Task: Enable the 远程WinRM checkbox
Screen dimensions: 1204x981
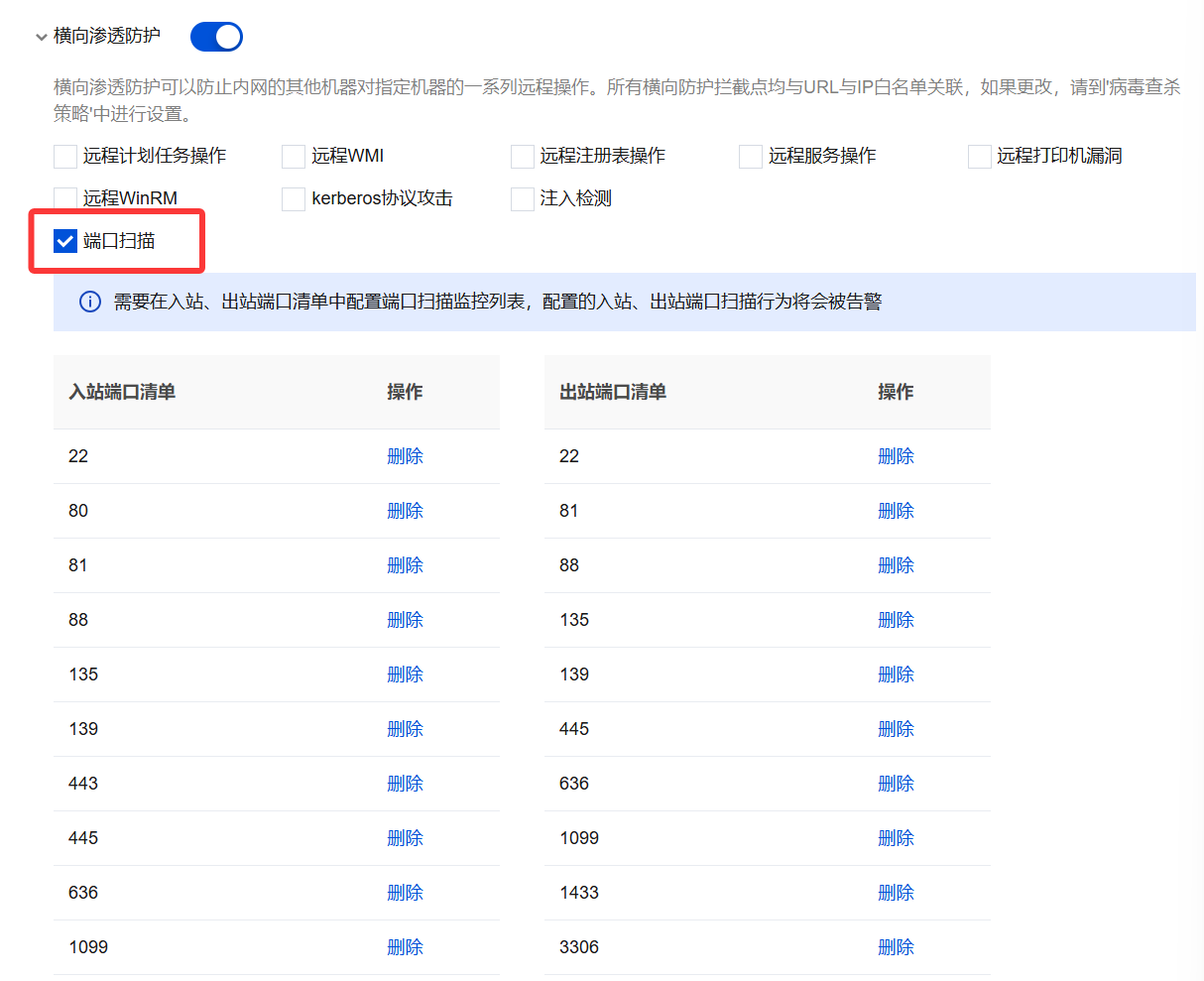Action: [65, 198]
